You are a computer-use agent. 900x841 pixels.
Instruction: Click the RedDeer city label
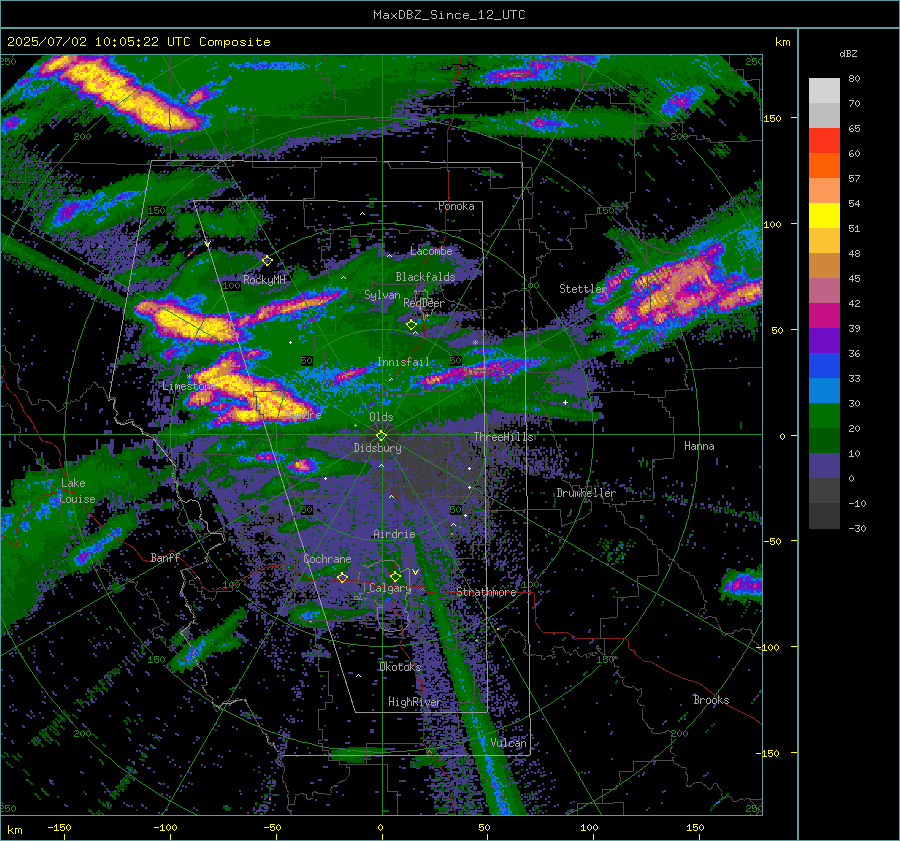click(424, 303)
